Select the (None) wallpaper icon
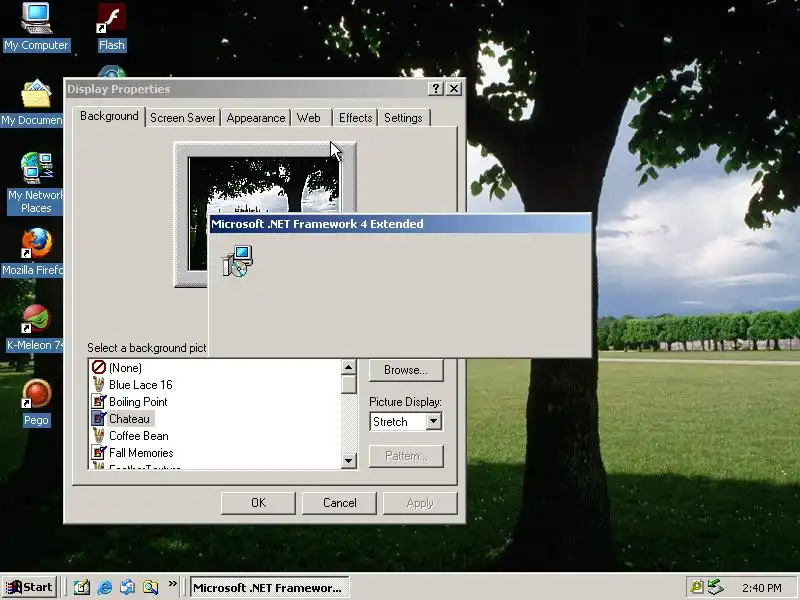Image resolution: width=800 pixels, height=600 pixels. [x=98, y=367]
